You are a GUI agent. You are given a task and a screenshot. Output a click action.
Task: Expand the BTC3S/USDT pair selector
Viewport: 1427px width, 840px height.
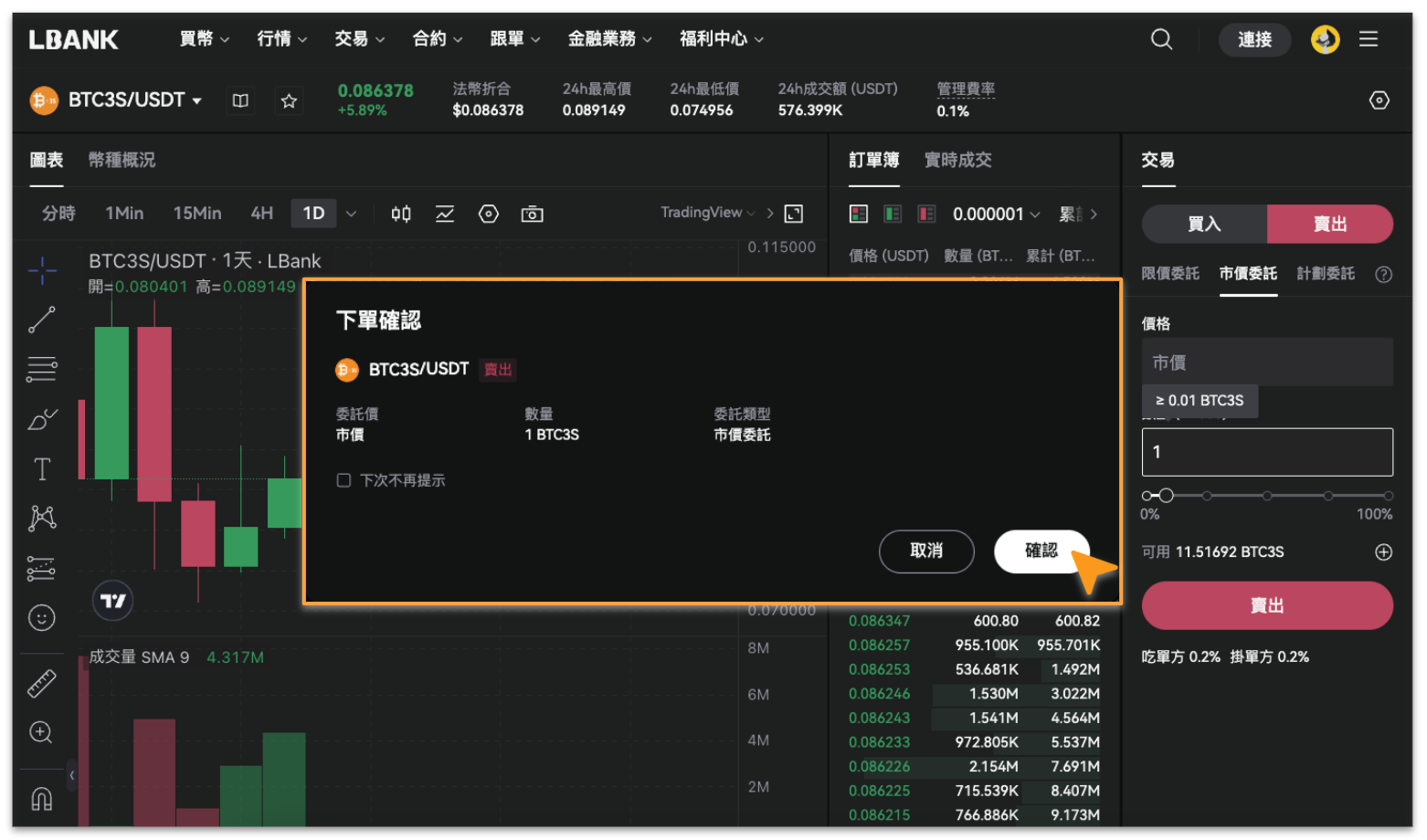tap(134, 100)
